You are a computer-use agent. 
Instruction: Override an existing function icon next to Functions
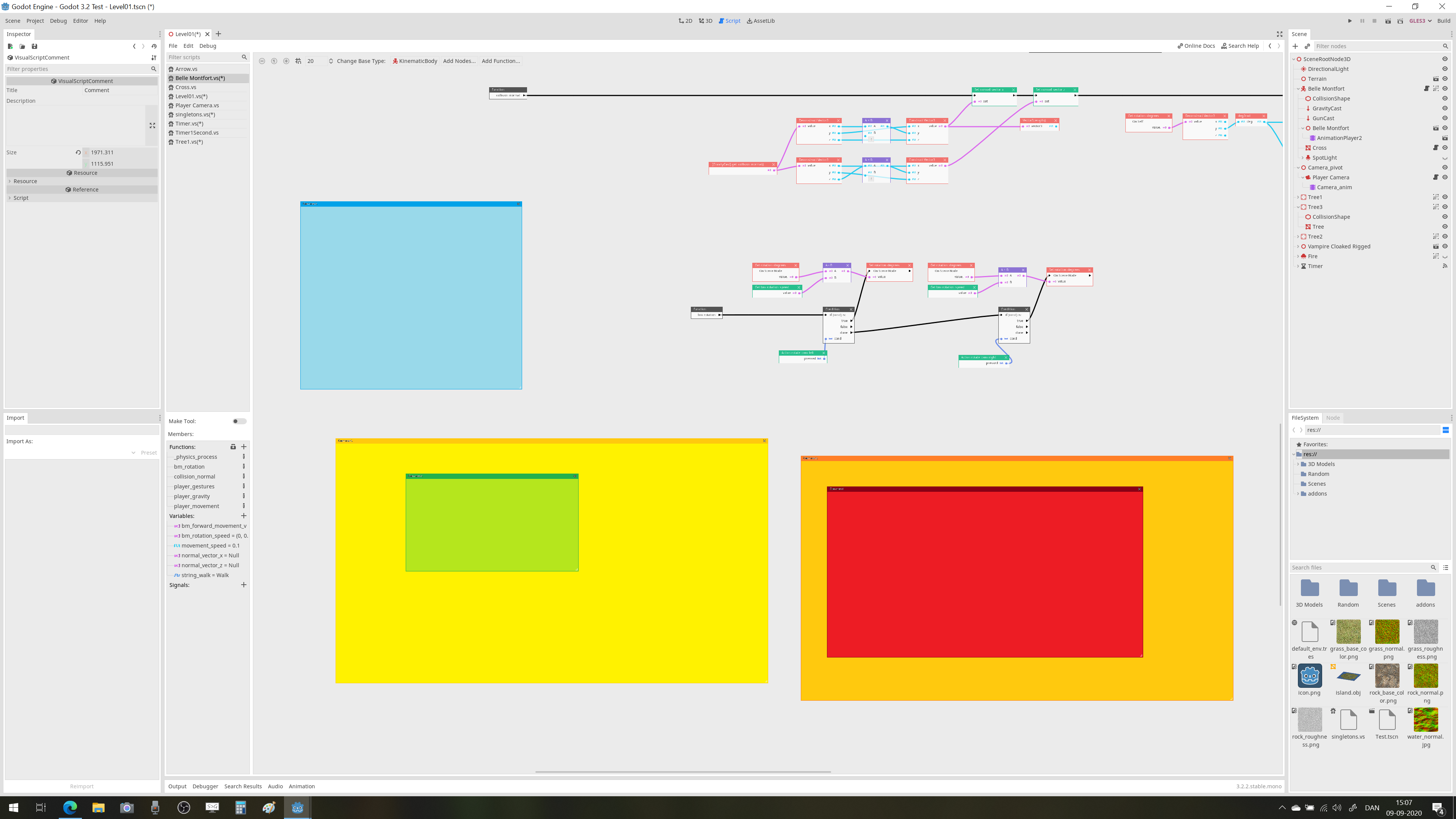click(233, 447)
